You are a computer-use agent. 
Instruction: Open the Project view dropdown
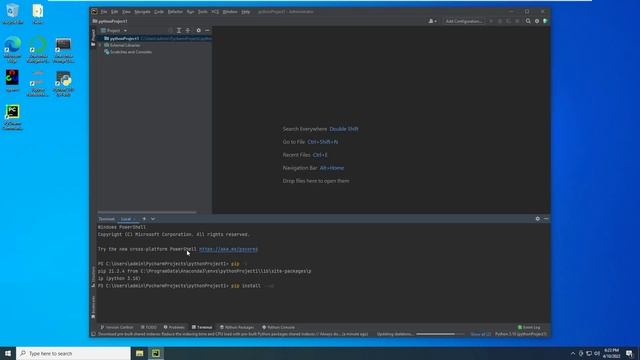pos(114,31)
